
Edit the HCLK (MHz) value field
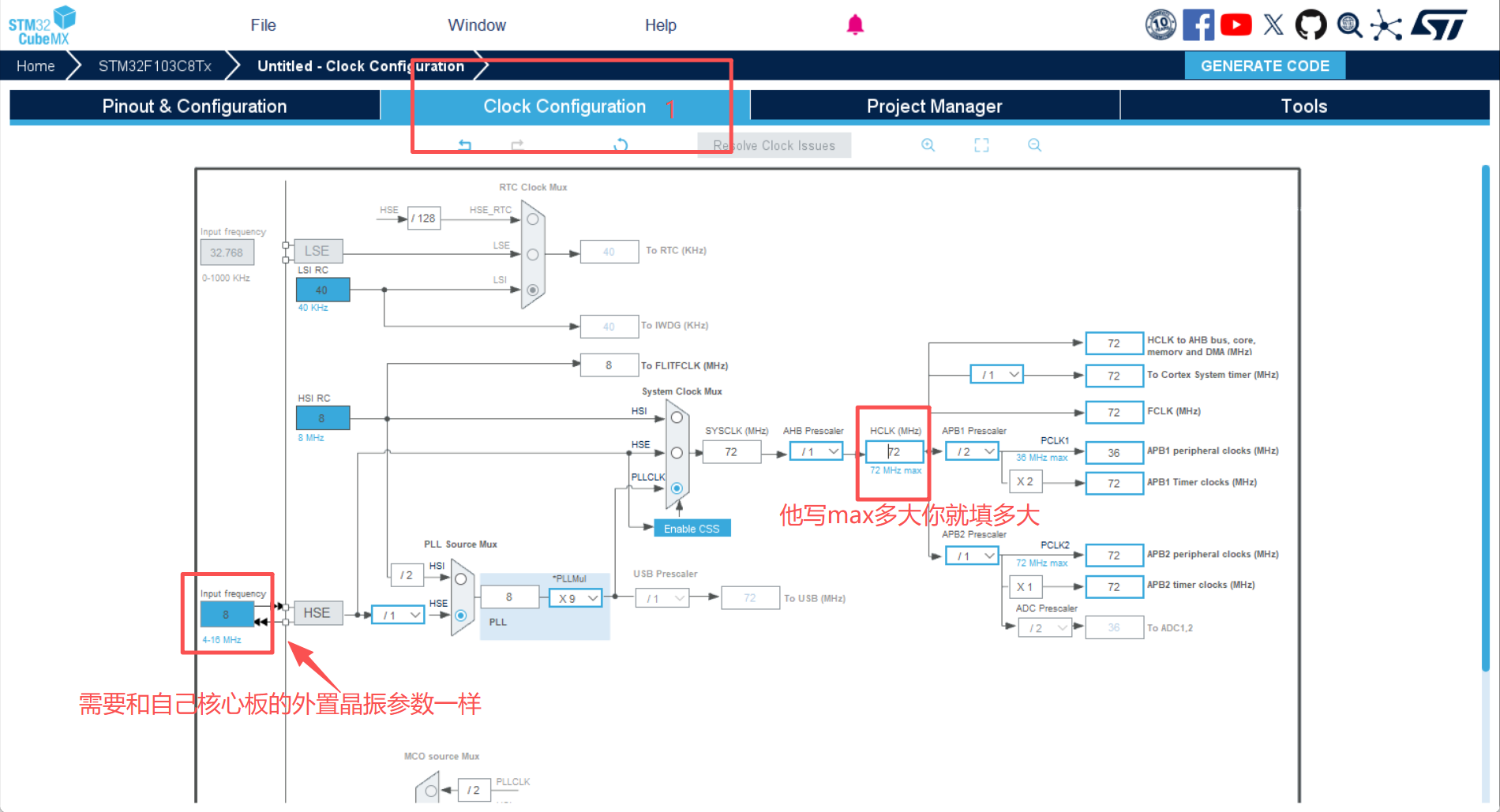pyautogui.click(x=894, y=452)
